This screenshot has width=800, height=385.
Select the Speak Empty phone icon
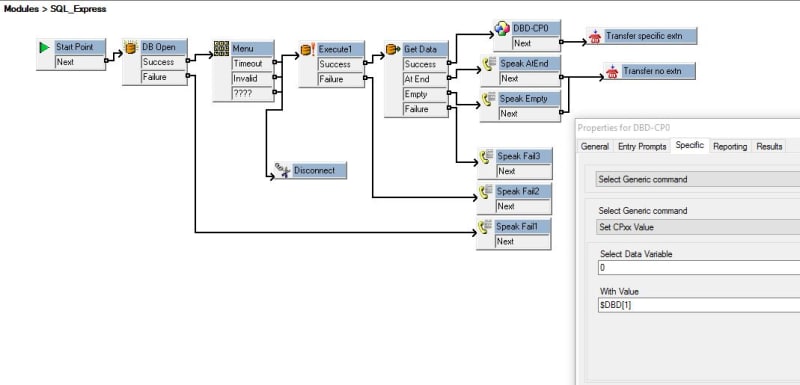point(489,99)
